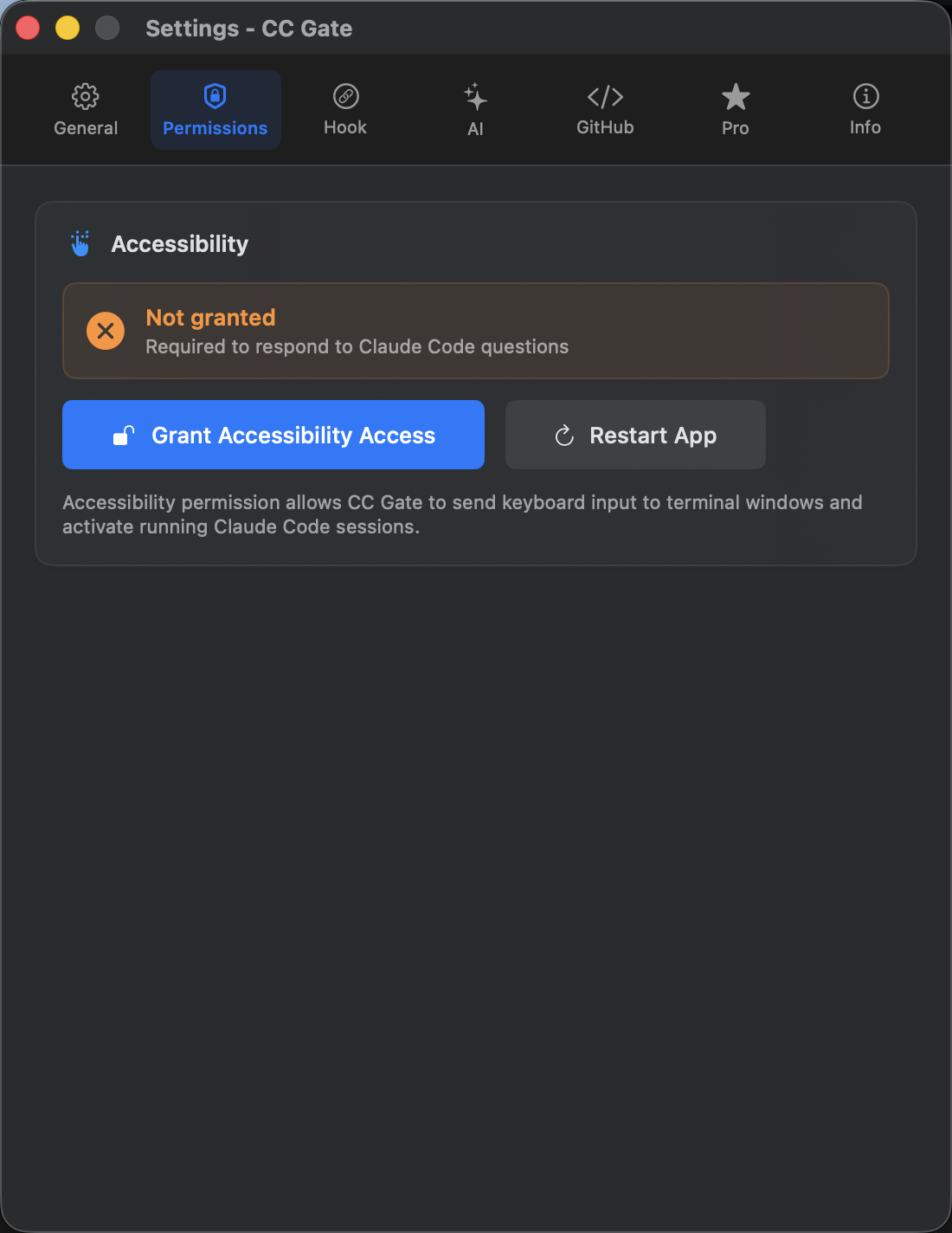Viewport: 952px width, 1233px height.
Task: Click the Accessibility hand gesture icon
Action: (x=80, y=243)
